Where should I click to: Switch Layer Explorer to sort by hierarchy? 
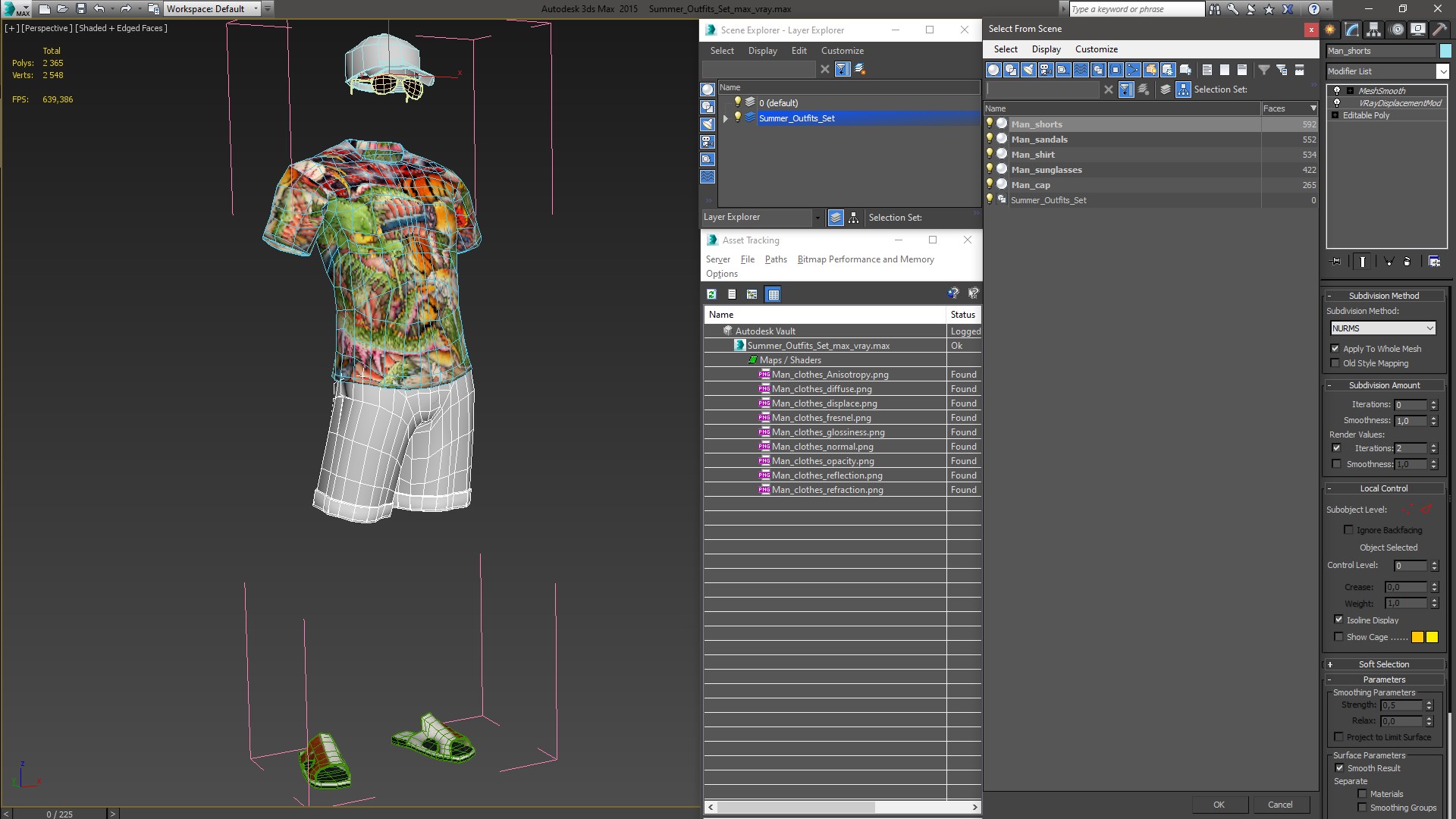853,218
